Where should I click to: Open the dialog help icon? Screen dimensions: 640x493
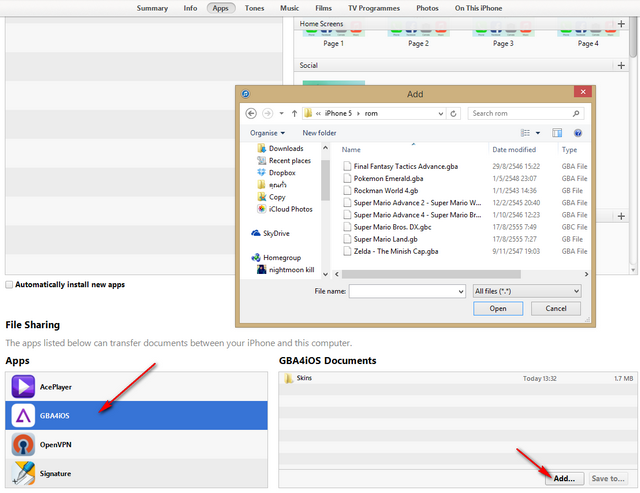coord(578,133)
